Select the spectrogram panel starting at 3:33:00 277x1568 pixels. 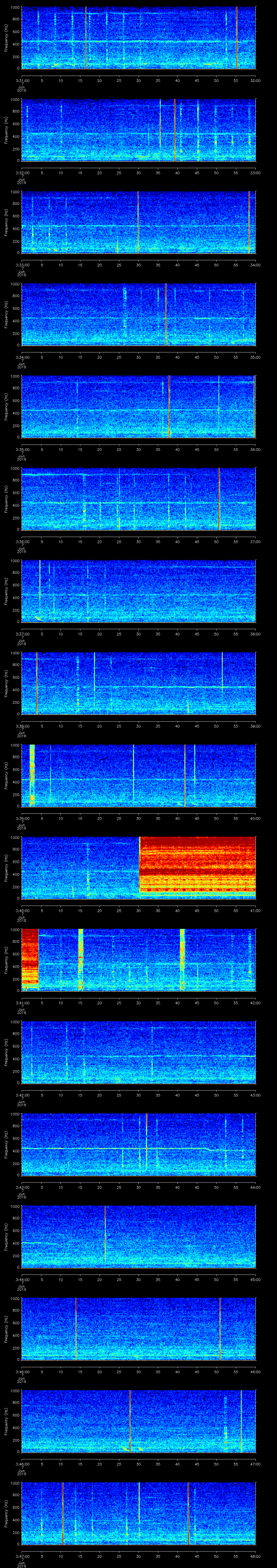(x=139, y=222)
